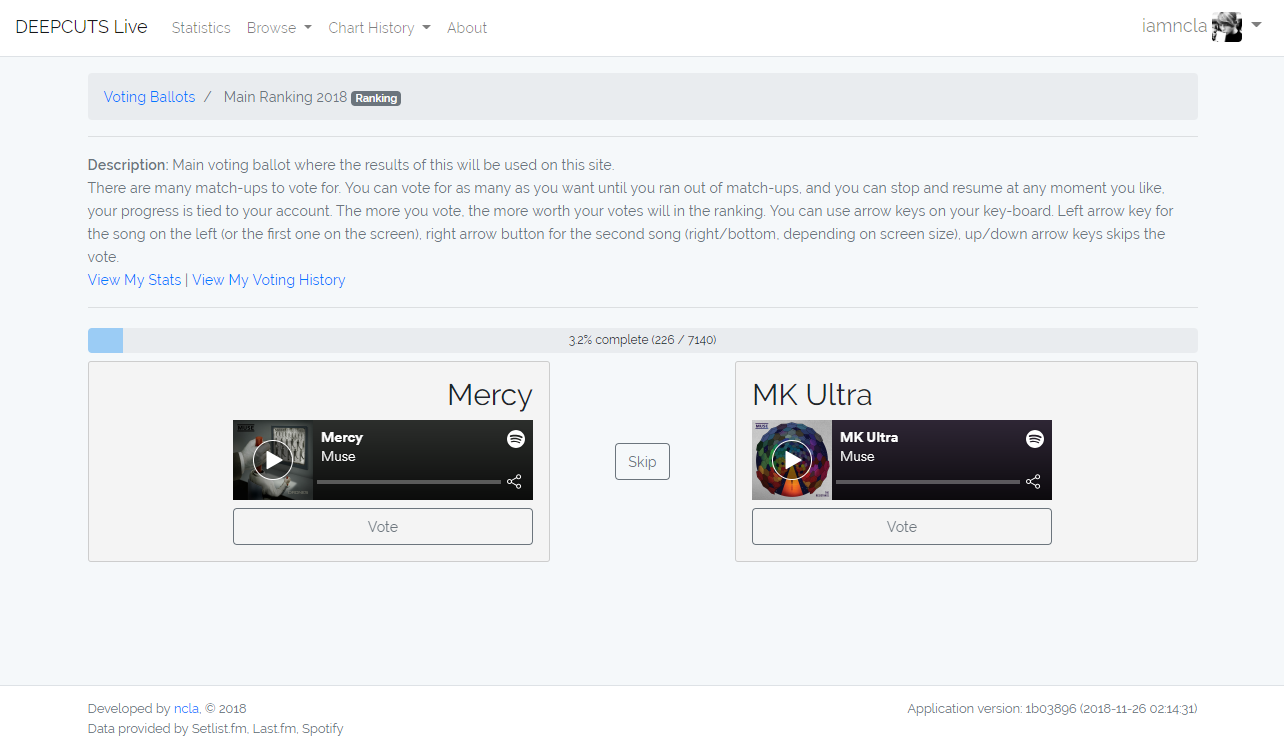Click the DEEPCUTS Live brand logo
Screen dimensions: 1284x750
81,27
